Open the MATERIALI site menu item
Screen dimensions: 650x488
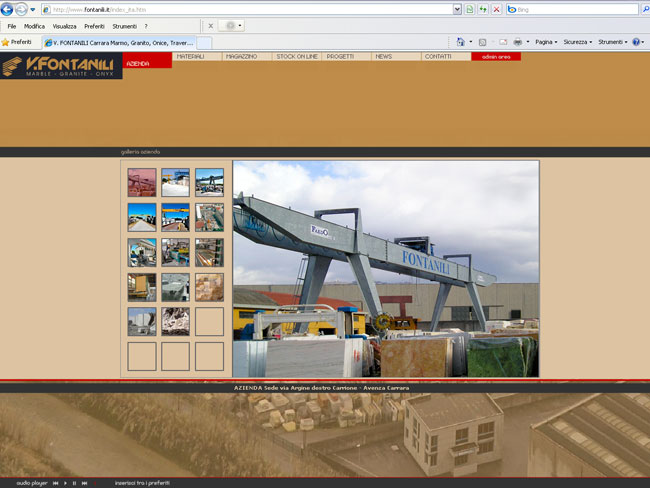(x=197, y=57)
